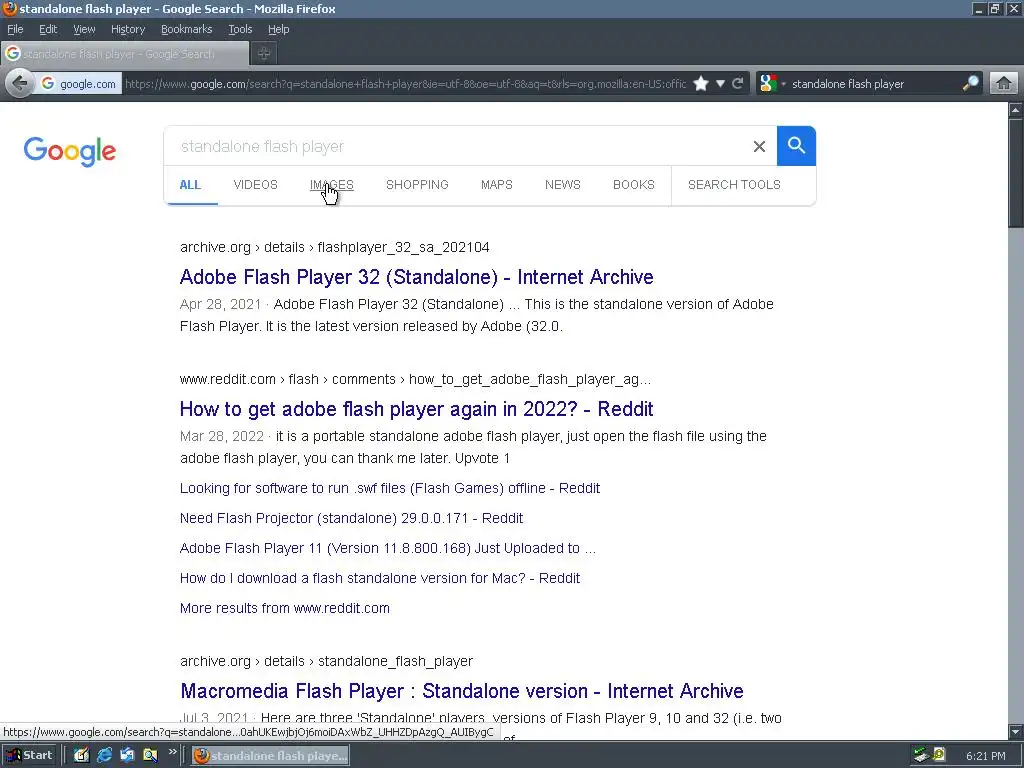This screenshot has height=768, width=1024.
Task: Open the Edit menu
Action: tap(48, 29)
